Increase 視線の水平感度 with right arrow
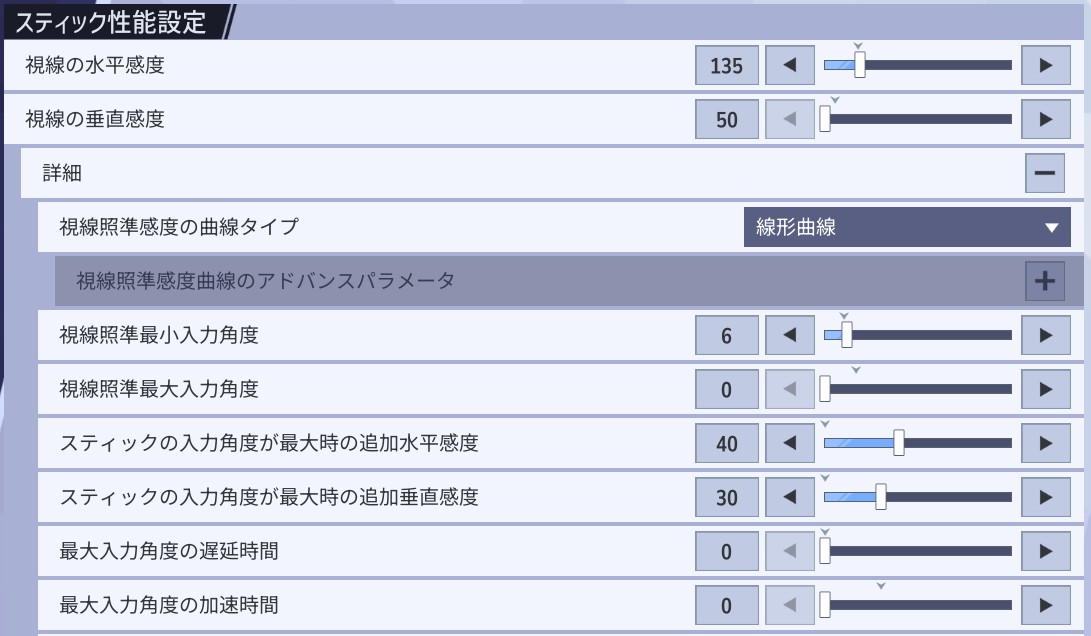Viewport: 1091px width, 636px height. pyautogui.click(x=1046, y=66)
